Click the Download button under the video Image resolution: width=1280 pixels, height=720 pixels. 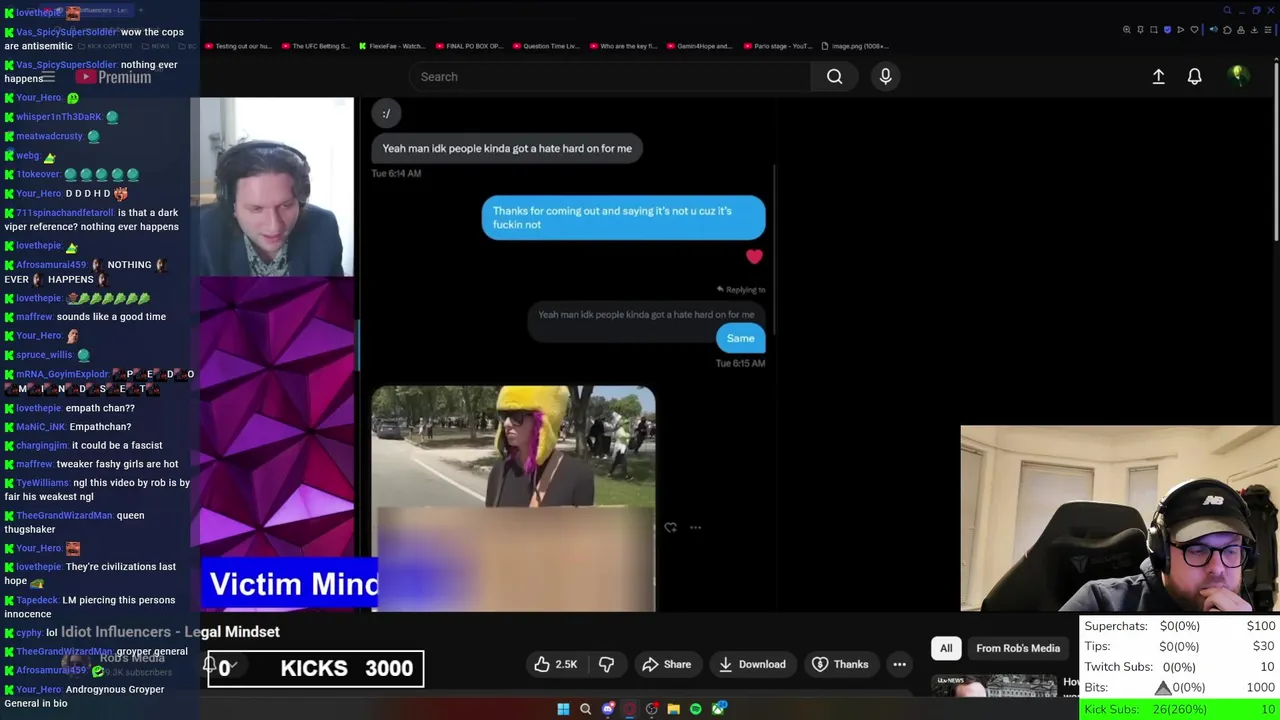point(752,664)
